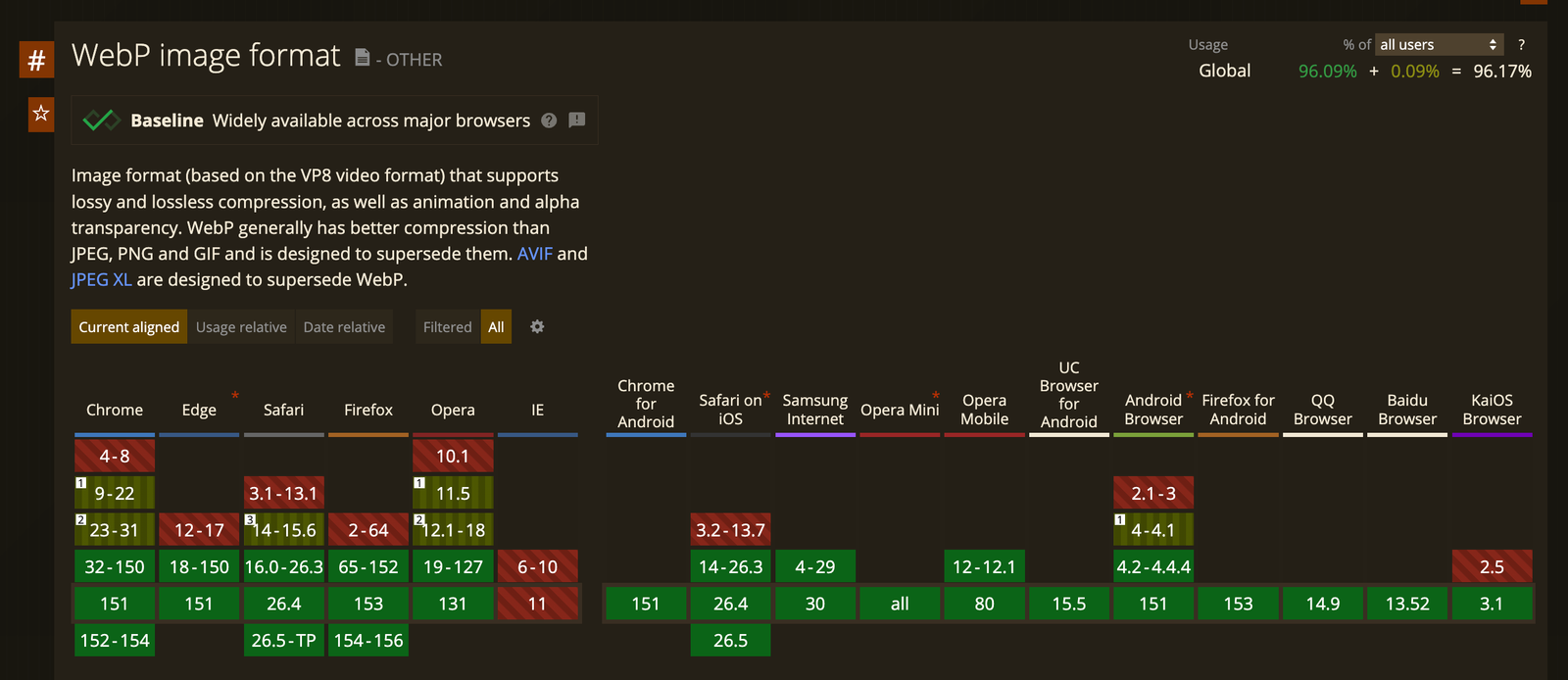Select Safari 26.5-TP cell
Image resolution: width=1568 pixels, height=680 pixels.
coord(283,640)
